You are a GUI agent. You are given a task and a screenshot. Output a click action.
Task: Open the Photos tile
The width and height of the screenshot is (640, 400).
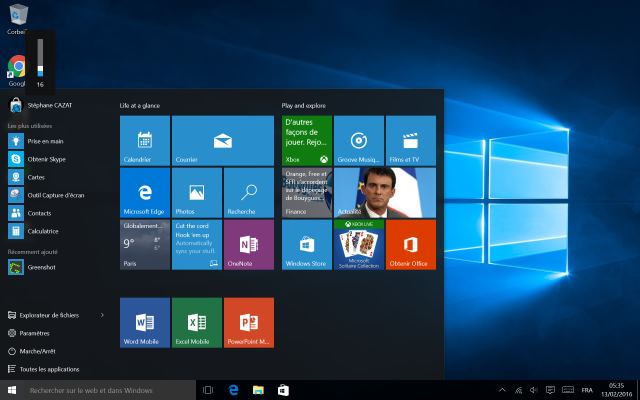[197, 192]
